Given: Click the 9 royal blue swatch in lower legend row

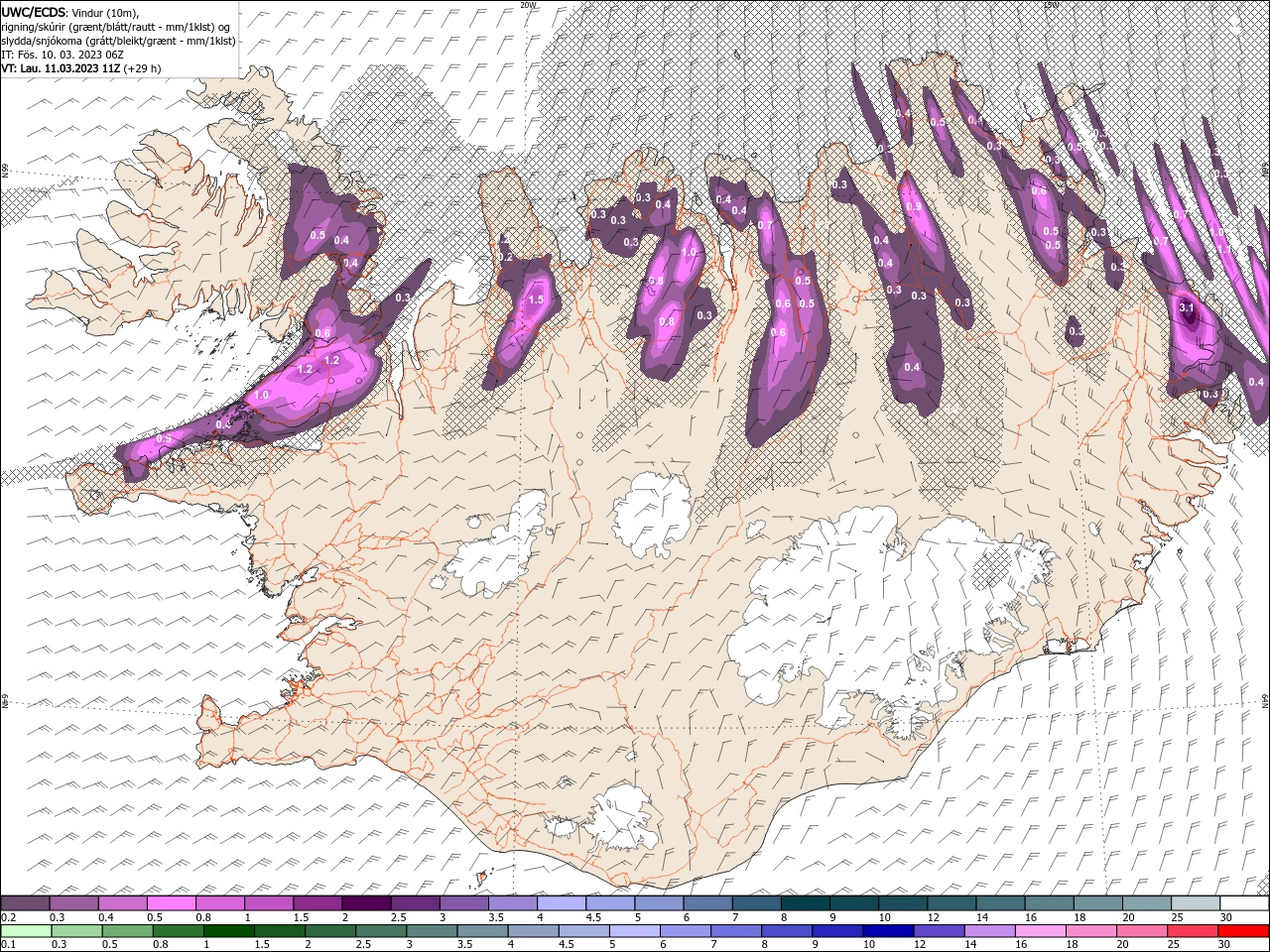Looking at the screenshot, I should [x=837, y=931].
